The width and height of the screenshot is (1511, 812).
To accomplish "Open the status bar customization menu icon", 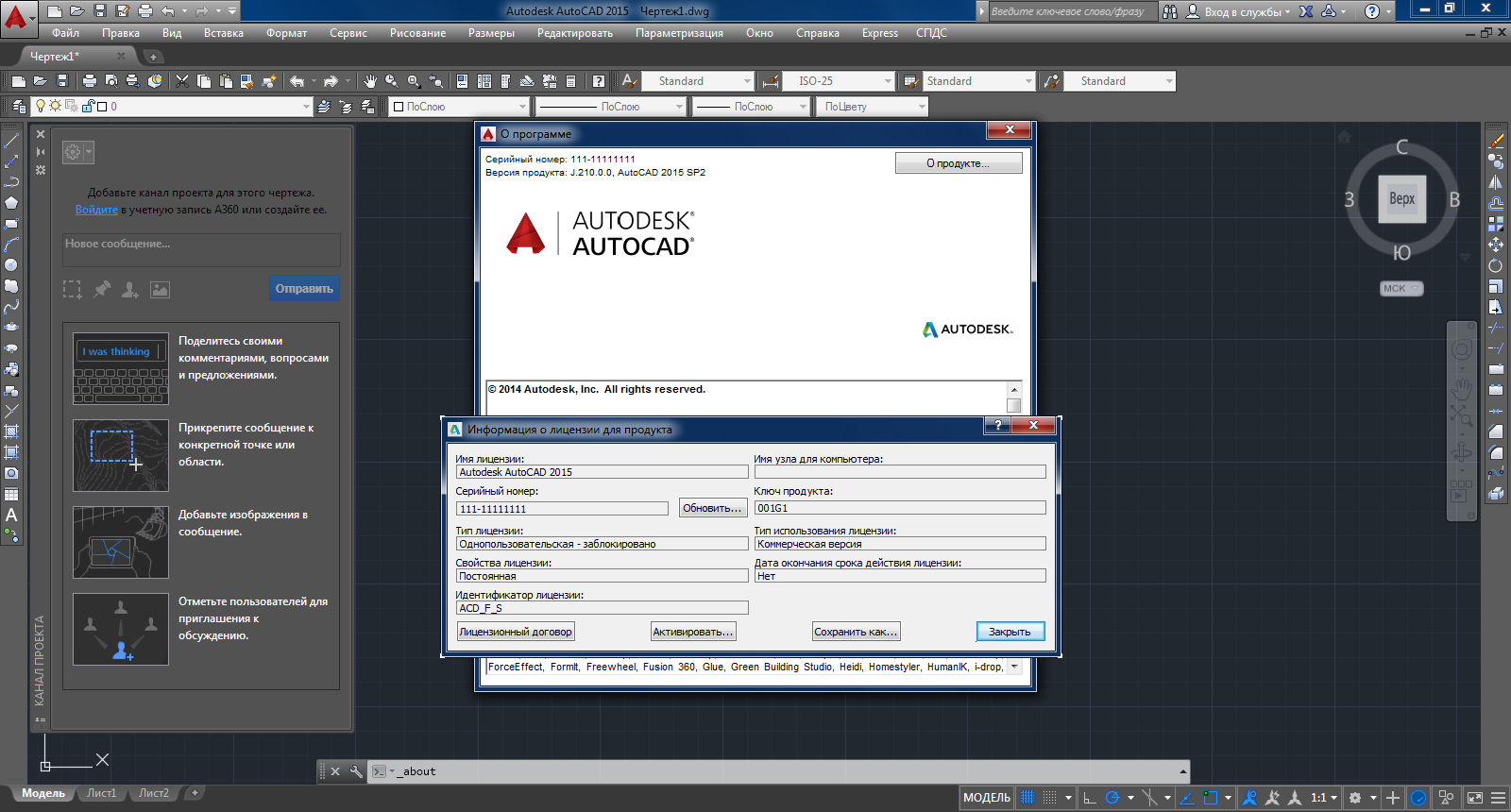I will [1498, 798].
